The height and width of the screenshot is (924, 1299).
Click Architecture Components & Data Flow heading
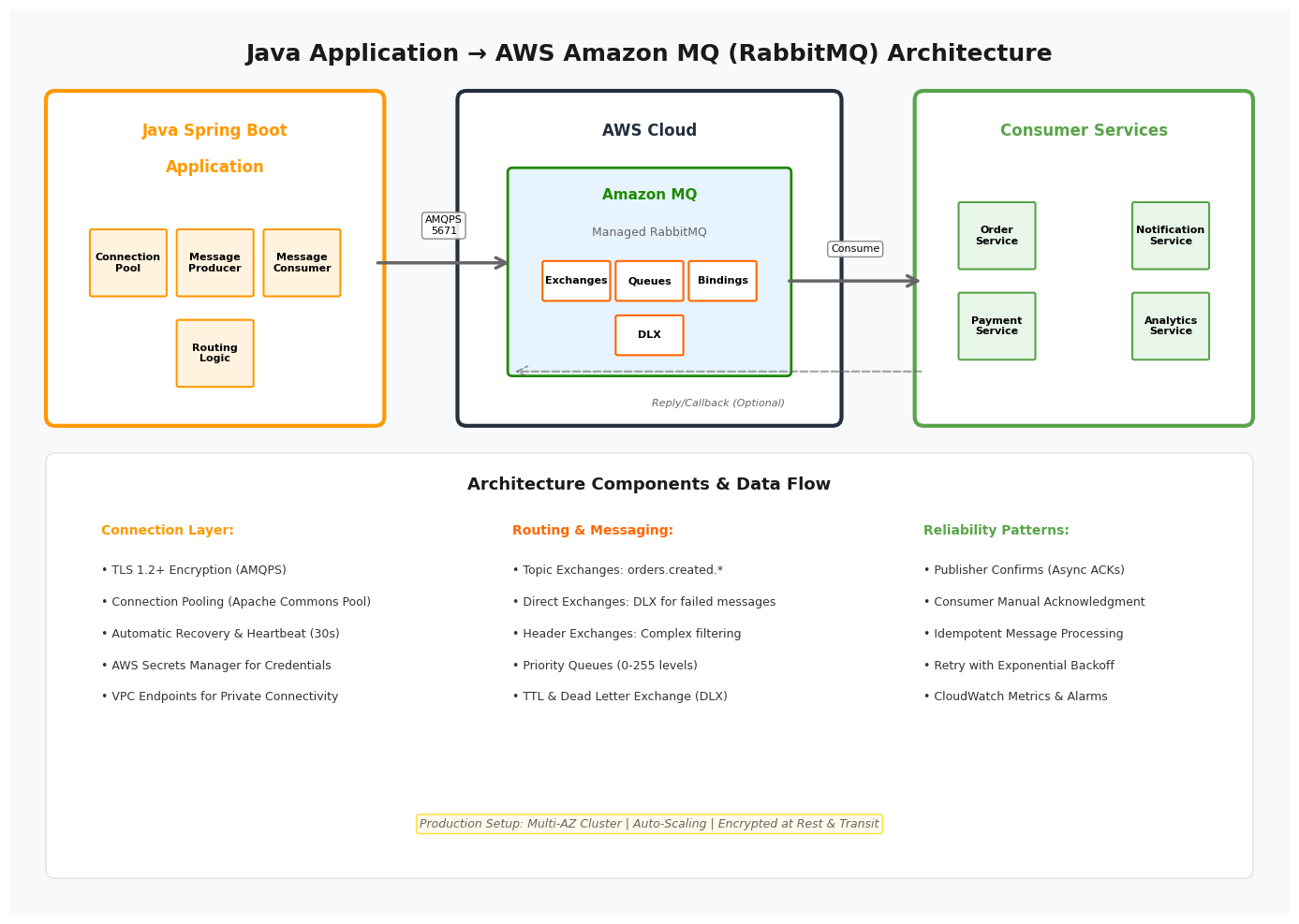pyautogui.click(x=649, y=485)
